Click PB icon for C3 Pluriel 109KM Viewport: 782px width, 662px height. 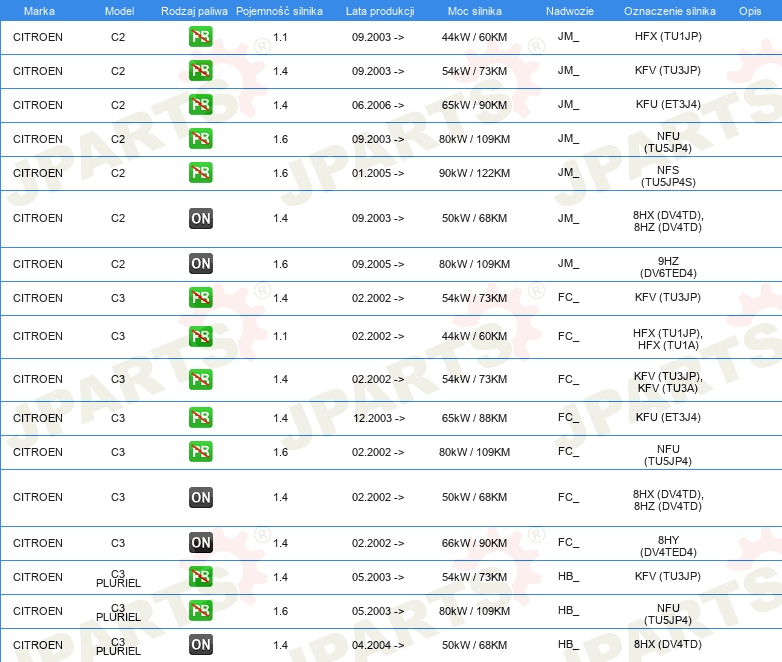pyautogui.click(x=200, y=611)
